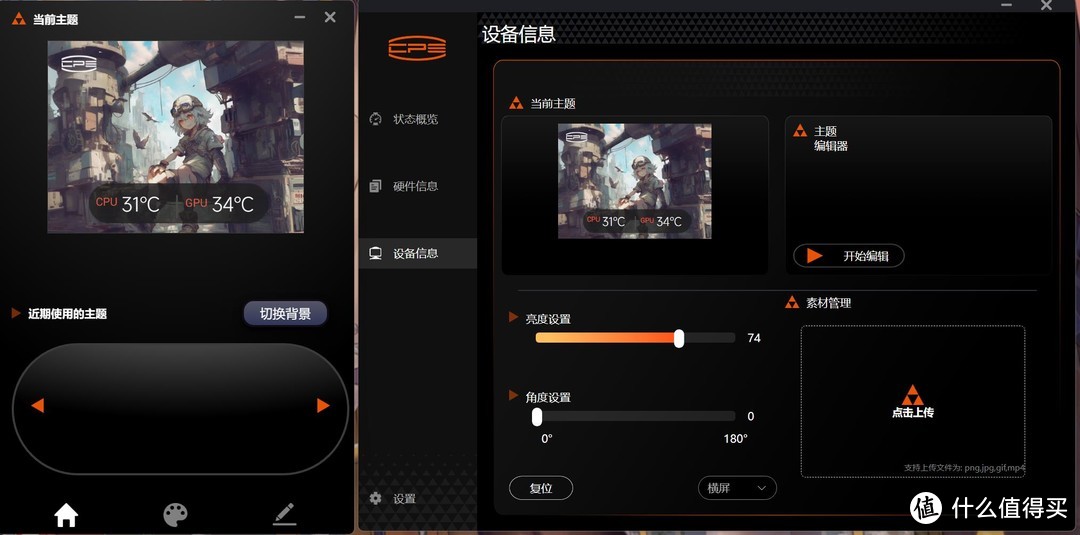The image size is (1080, 535).
Task: Select 设备信息 in sidebar
Action: pos(418,253)
